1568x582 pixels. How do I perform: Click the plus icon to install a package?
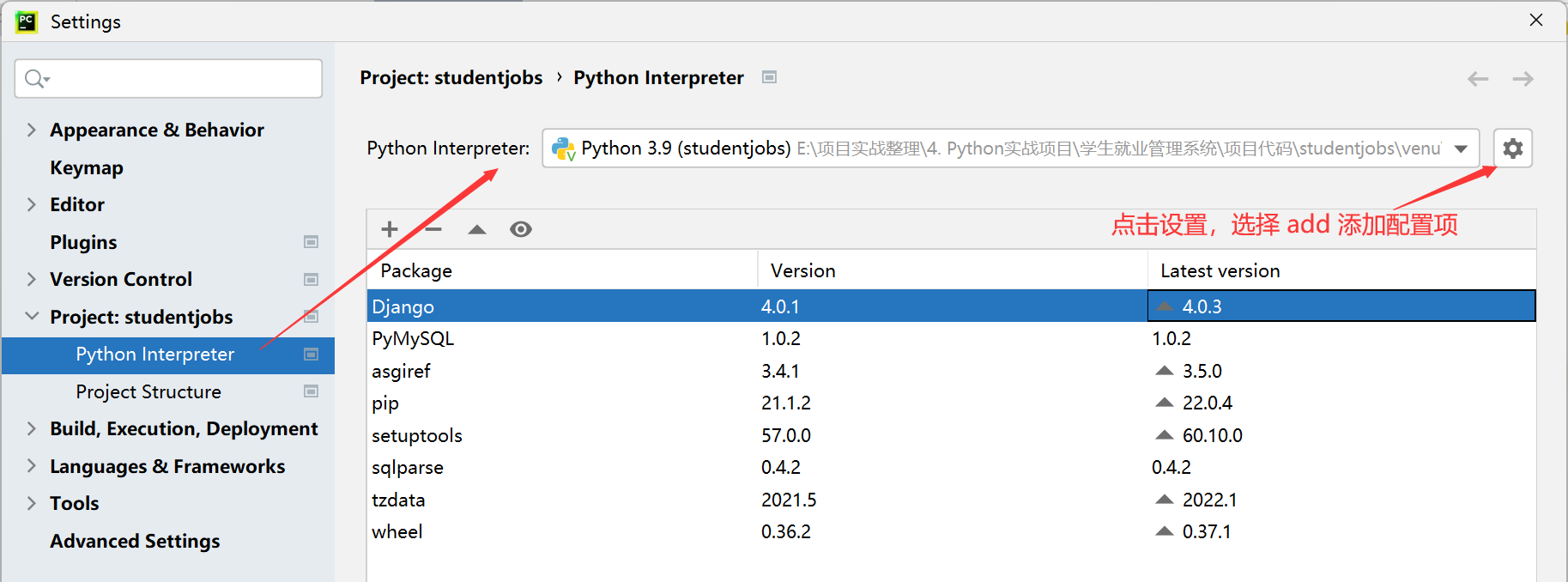[390, 229]
